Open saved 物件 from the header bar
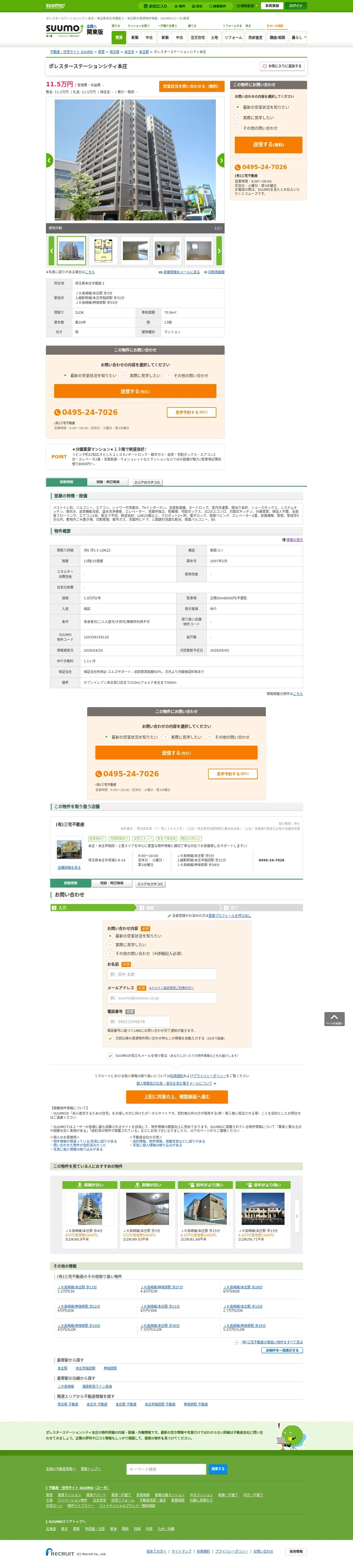This screenshot has width=353, height=1568. pyautogui.click(x=180, y=6)
